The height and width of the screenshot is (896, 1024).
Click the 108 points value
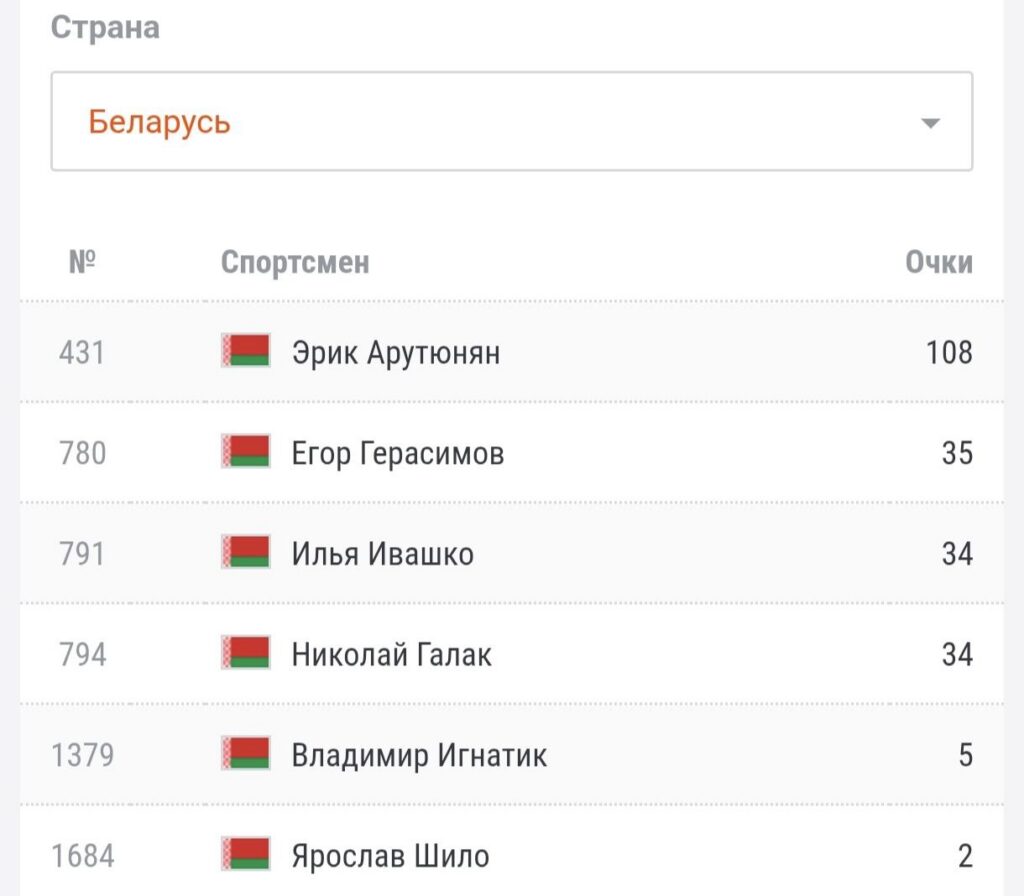(948, 353)
